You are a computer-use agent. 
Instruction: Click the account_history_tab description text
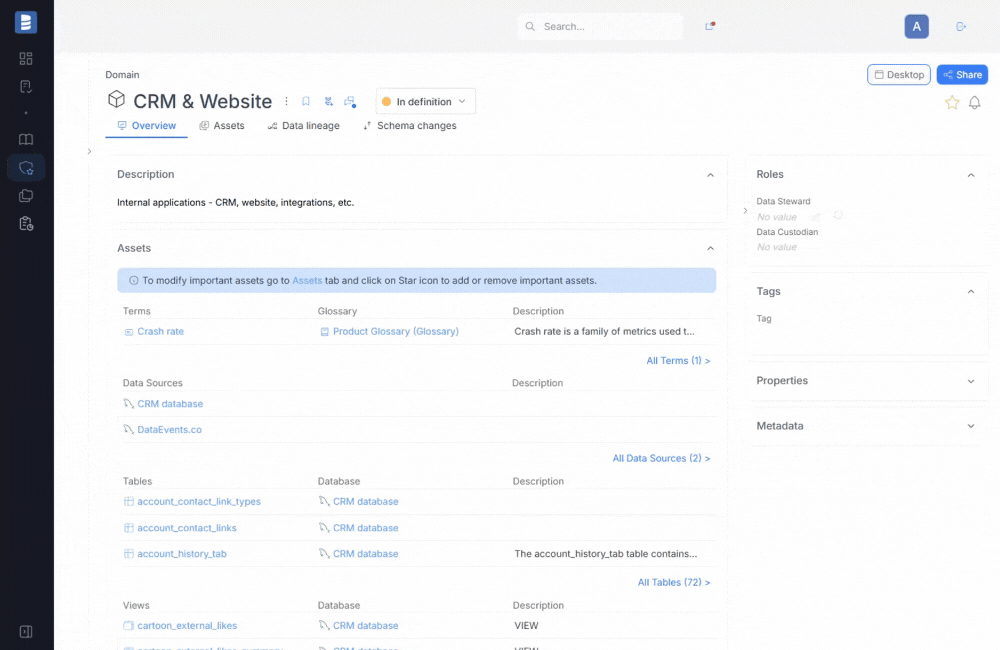[605, 554]
